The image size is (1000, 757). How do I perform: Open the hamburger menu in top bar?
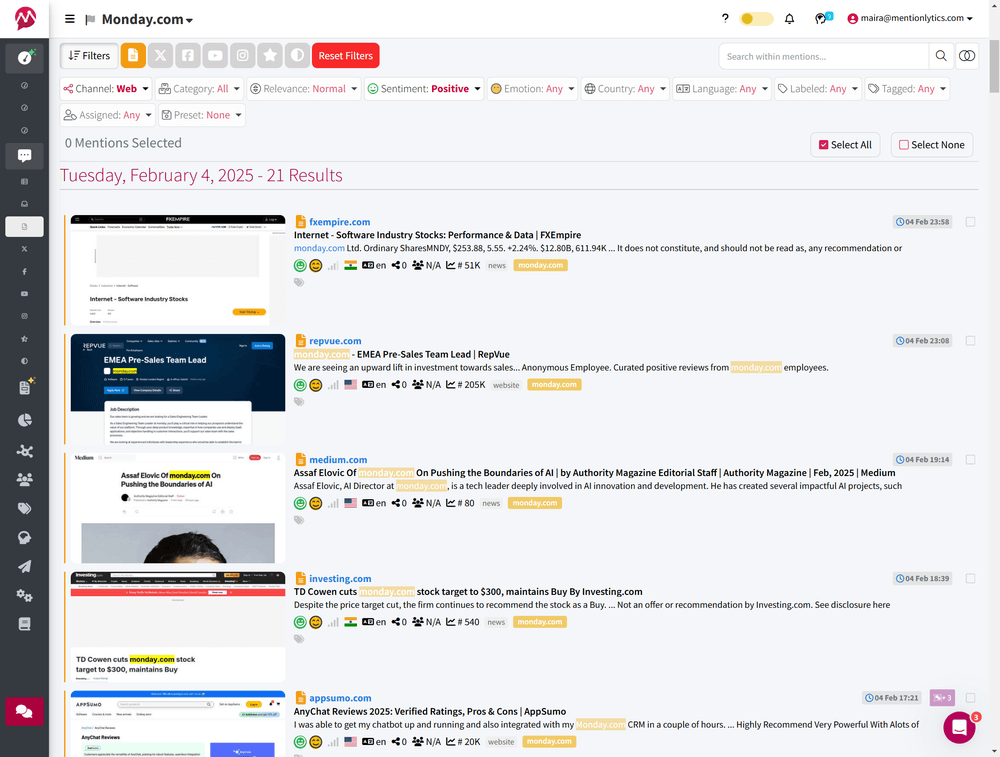[x=70, y=19]
